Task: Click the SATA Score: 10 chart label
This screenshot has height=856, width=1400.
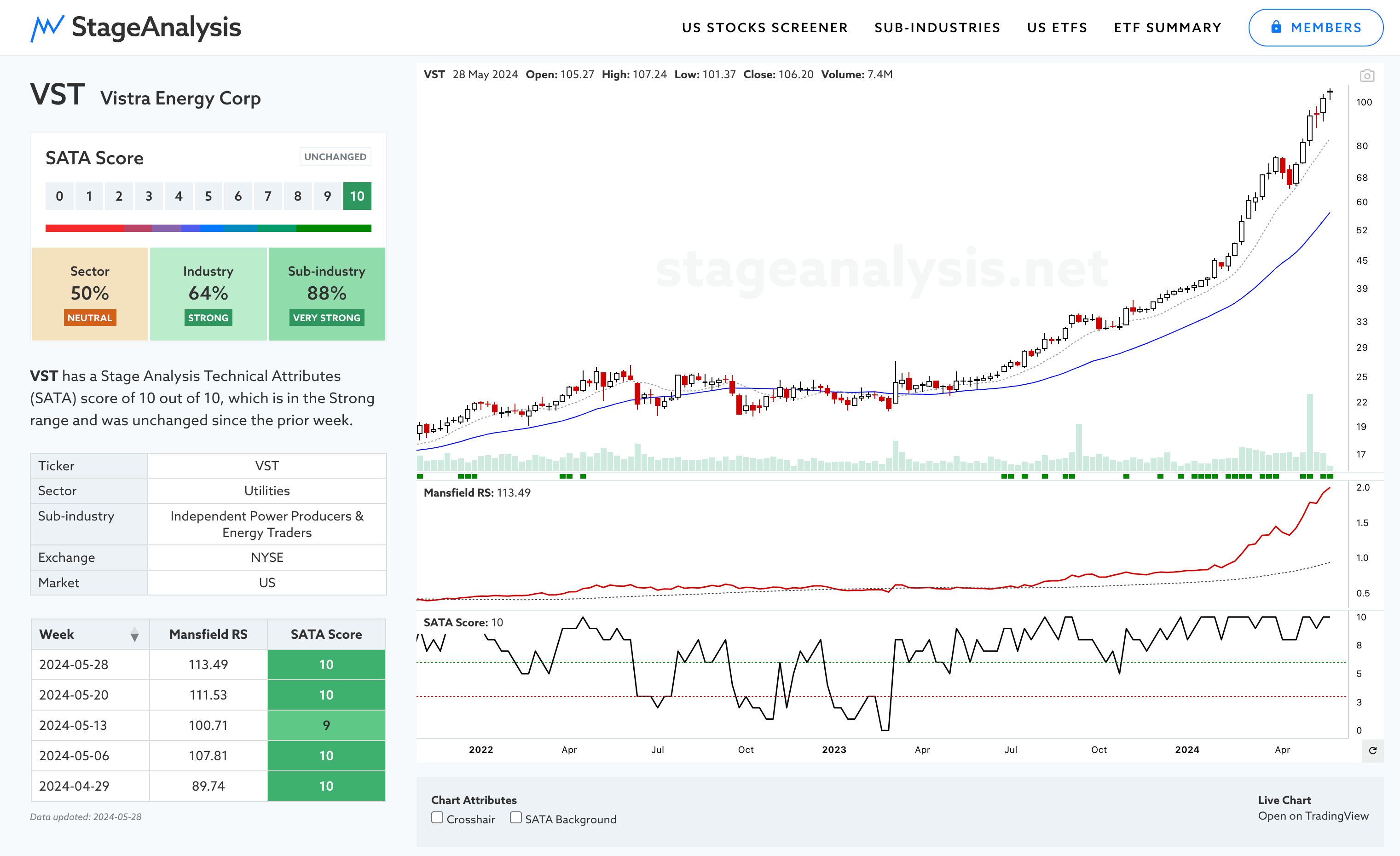Action: coord(463,623)
